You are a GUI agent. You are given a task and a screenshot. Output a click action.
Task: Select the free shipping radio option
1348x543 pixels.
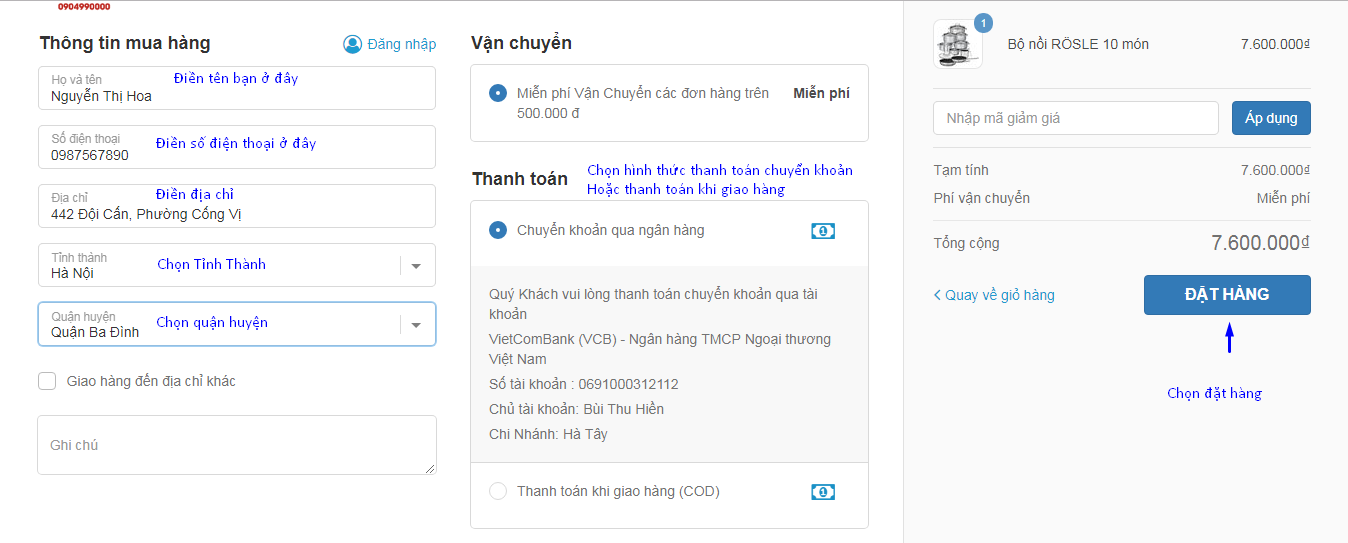[498, 93]
